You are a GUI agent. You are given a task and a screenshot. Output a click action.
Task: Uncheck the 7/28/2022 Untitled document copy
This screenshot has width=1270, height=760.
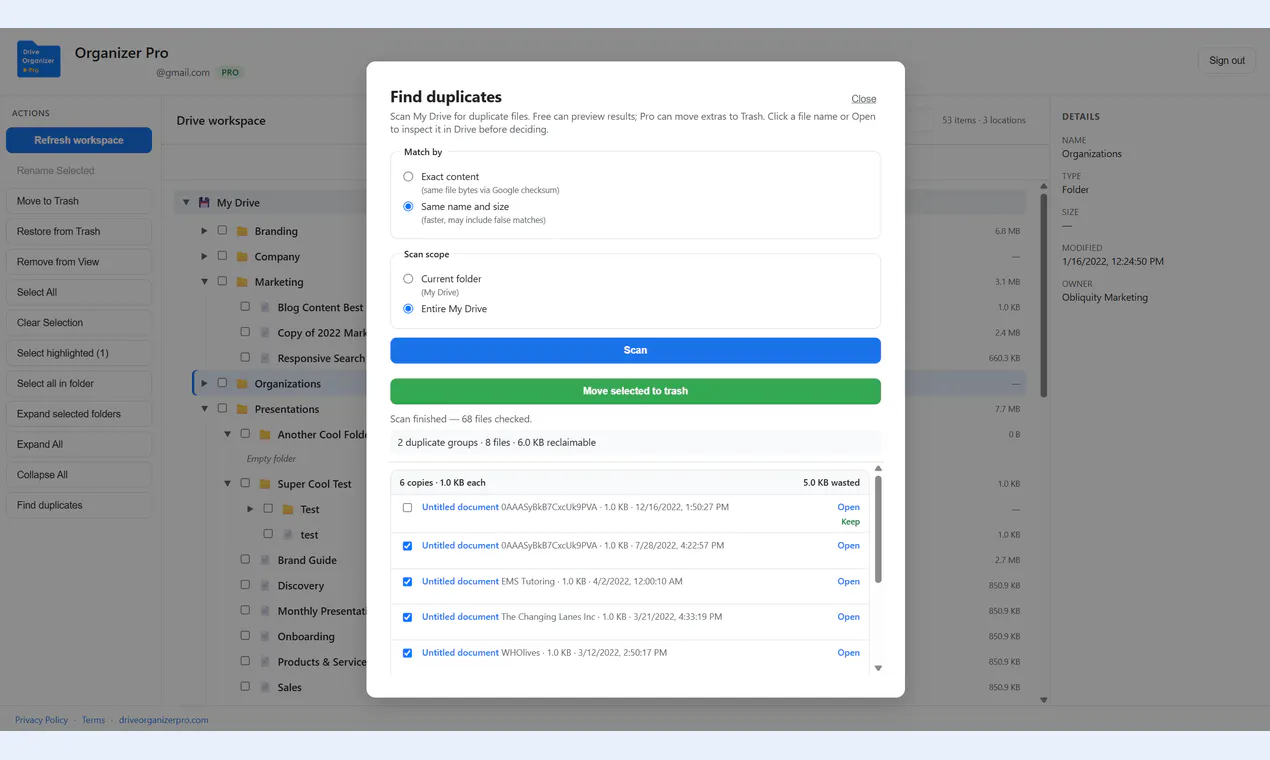click(407, 546)
